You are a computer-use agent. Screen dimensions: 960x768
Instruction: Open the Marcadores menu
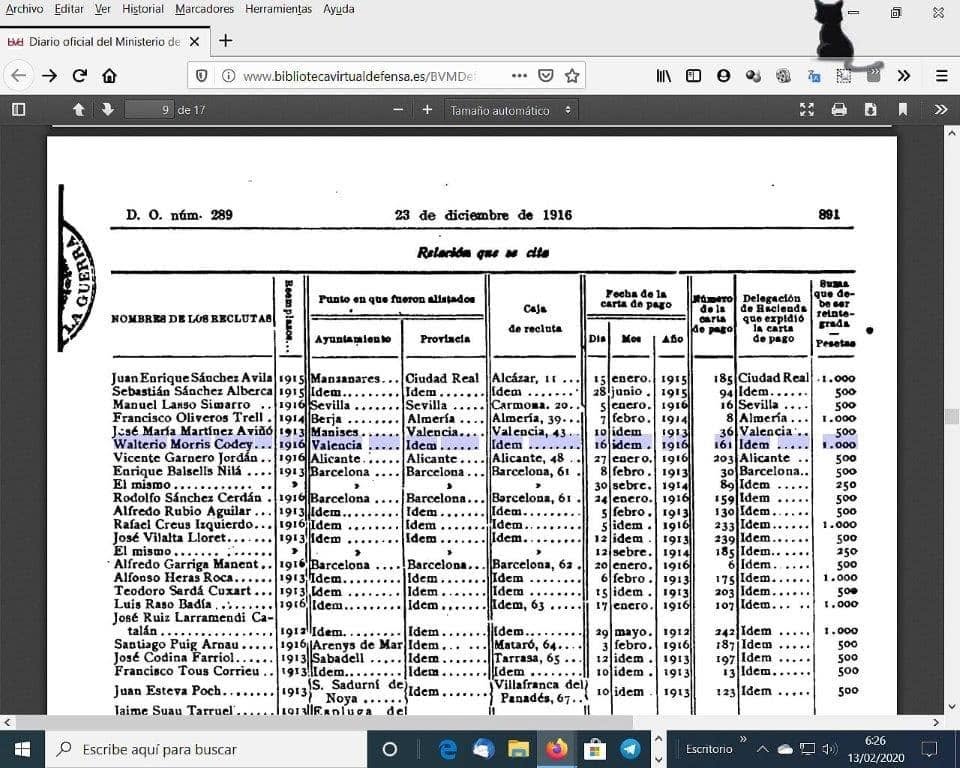coord(204,9)
